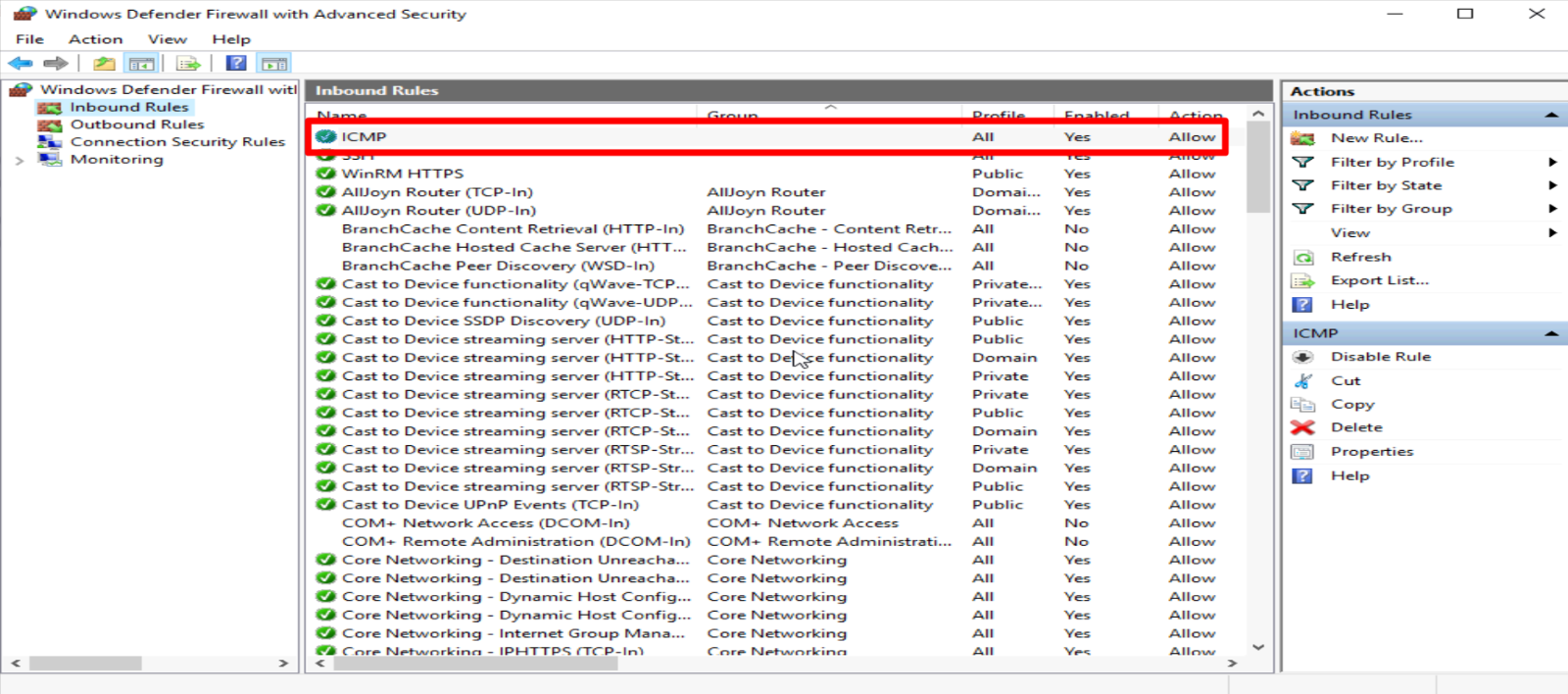Viewport: 1568px width, 694px height.
Task: Click the ICMP rule status icon
Action: [x=326, y=136]
